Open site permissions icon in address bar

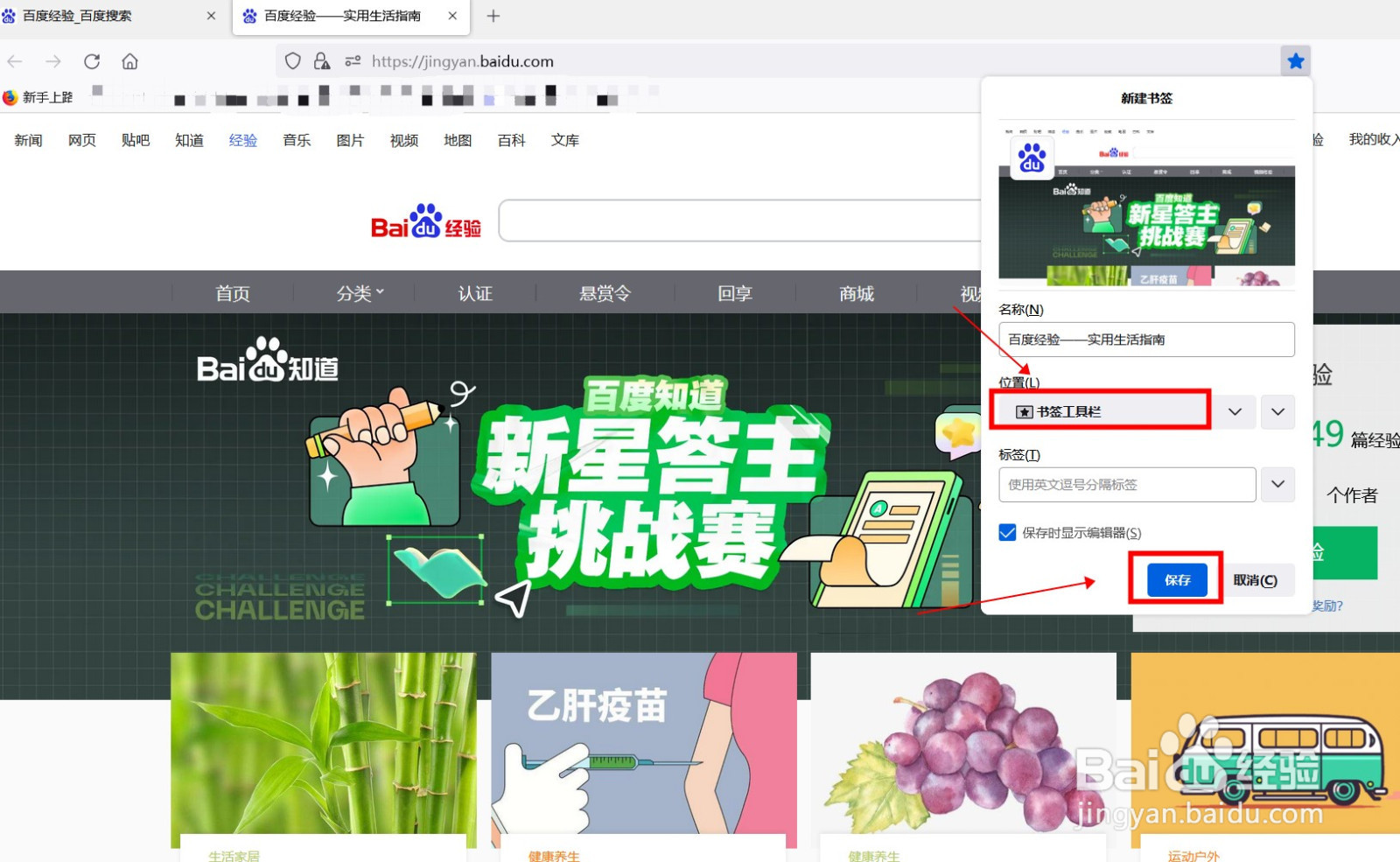point(353,61)
